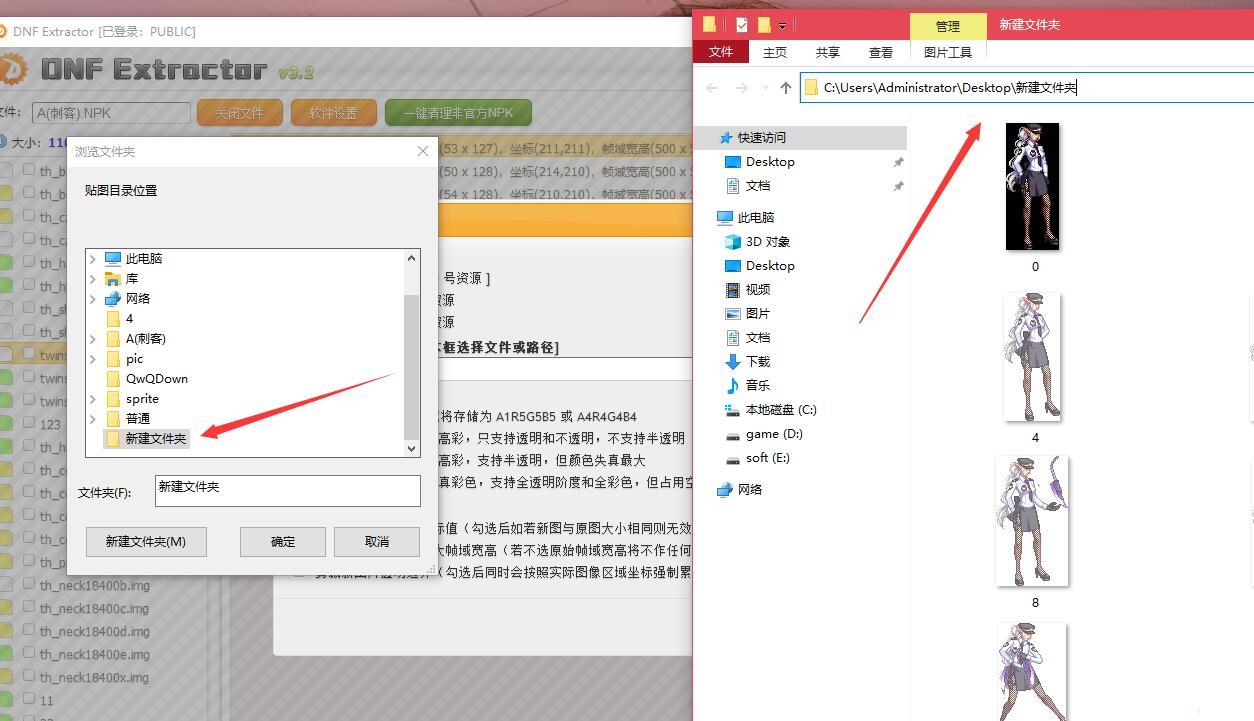This screenshot has height=721, width=1254.
Task: Open the 图片工具 ribbon tab
Action: [948, 52]
